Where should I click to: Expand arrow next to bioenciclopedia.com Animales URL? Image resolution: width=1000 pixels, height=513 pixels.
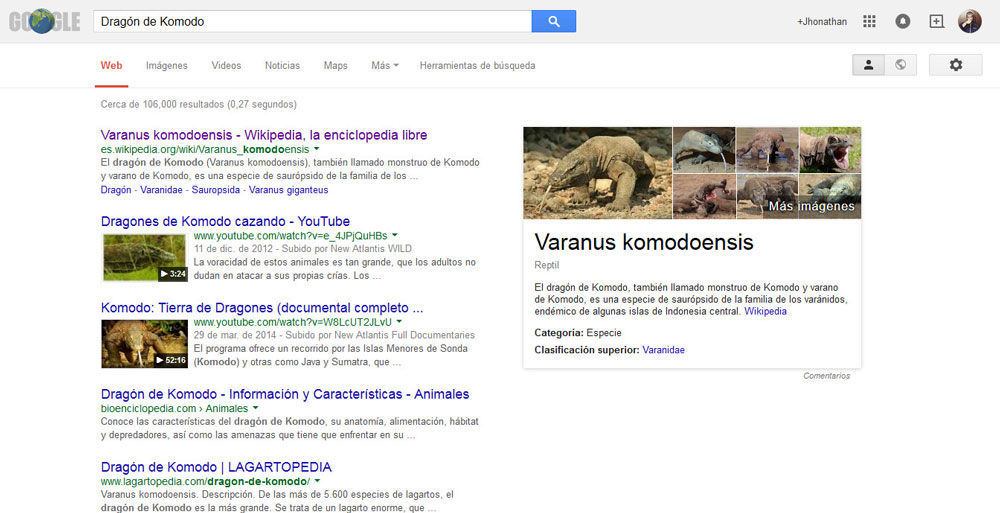pos(256,408)
